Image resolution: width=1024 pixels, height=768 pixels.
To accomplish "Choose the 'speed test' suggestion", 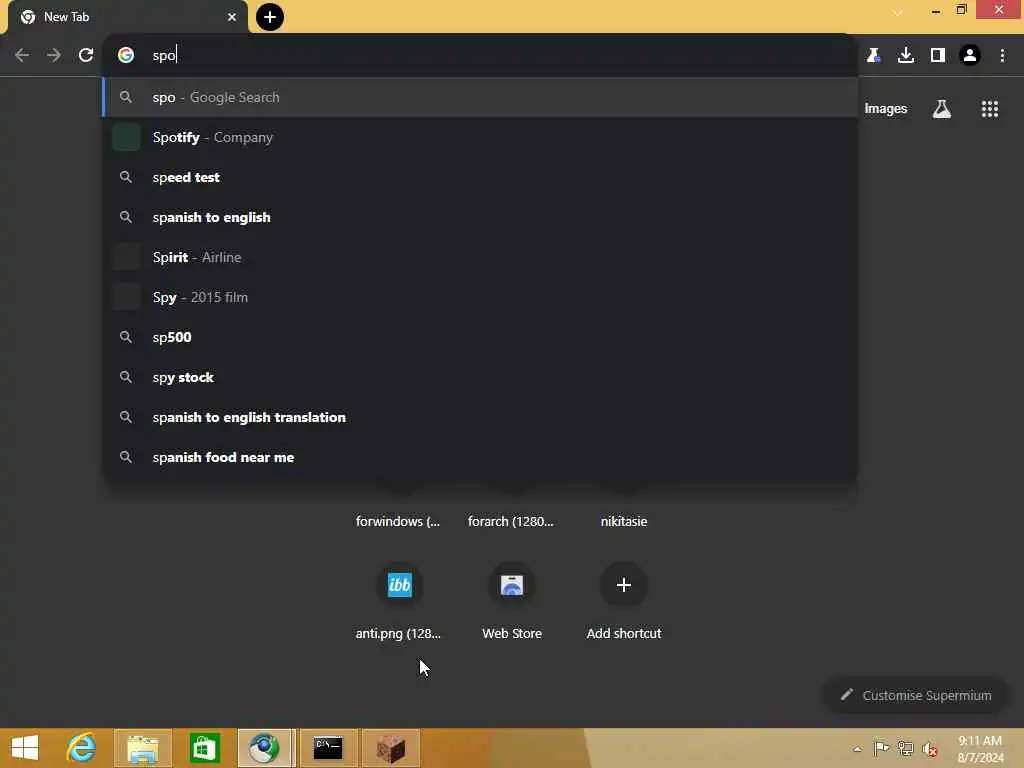I will 480,177.
